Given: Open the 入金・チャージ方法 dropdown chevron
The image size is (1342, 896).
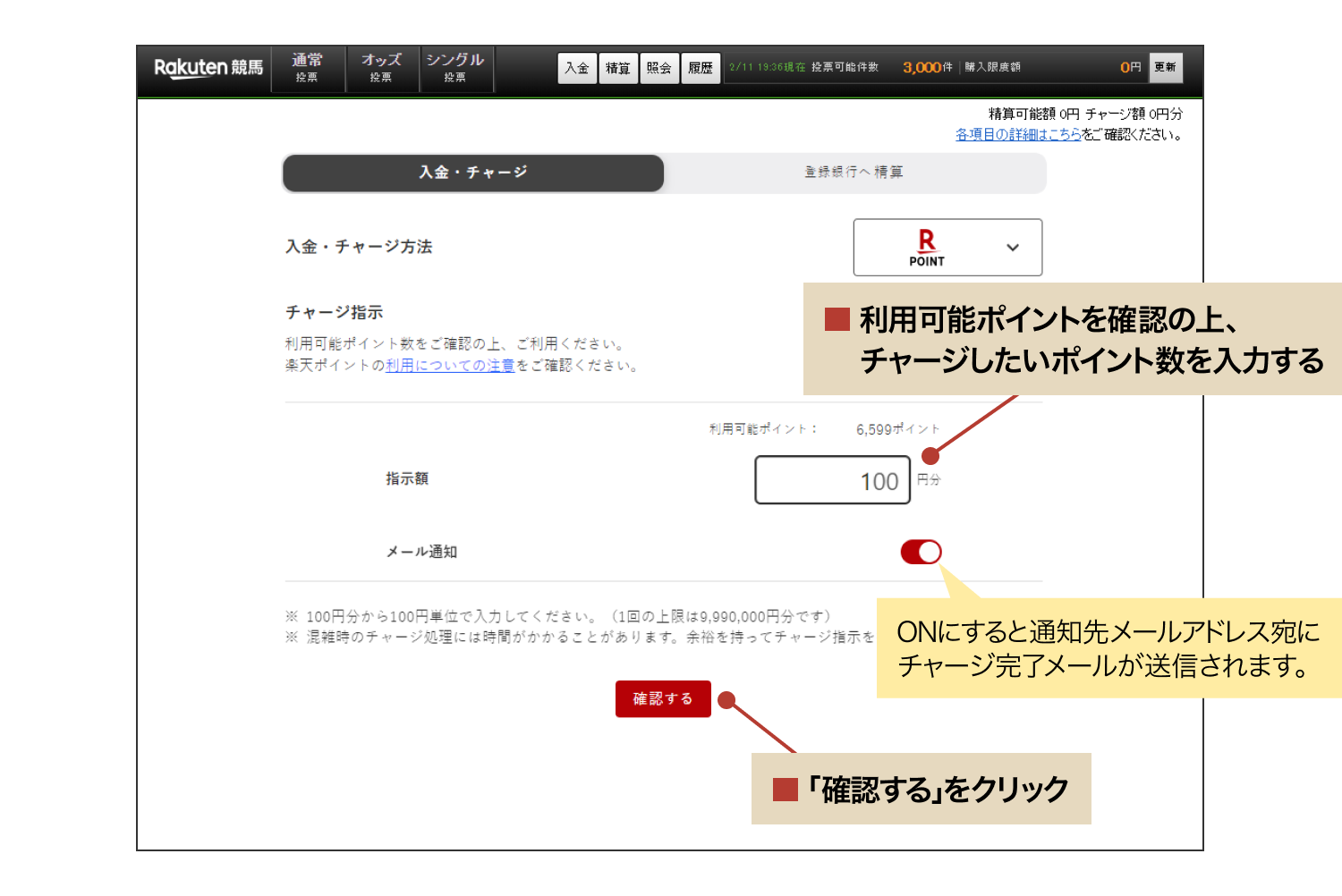Looking at the screenshot, I should pyautogui.click(x=1013, y=247).
